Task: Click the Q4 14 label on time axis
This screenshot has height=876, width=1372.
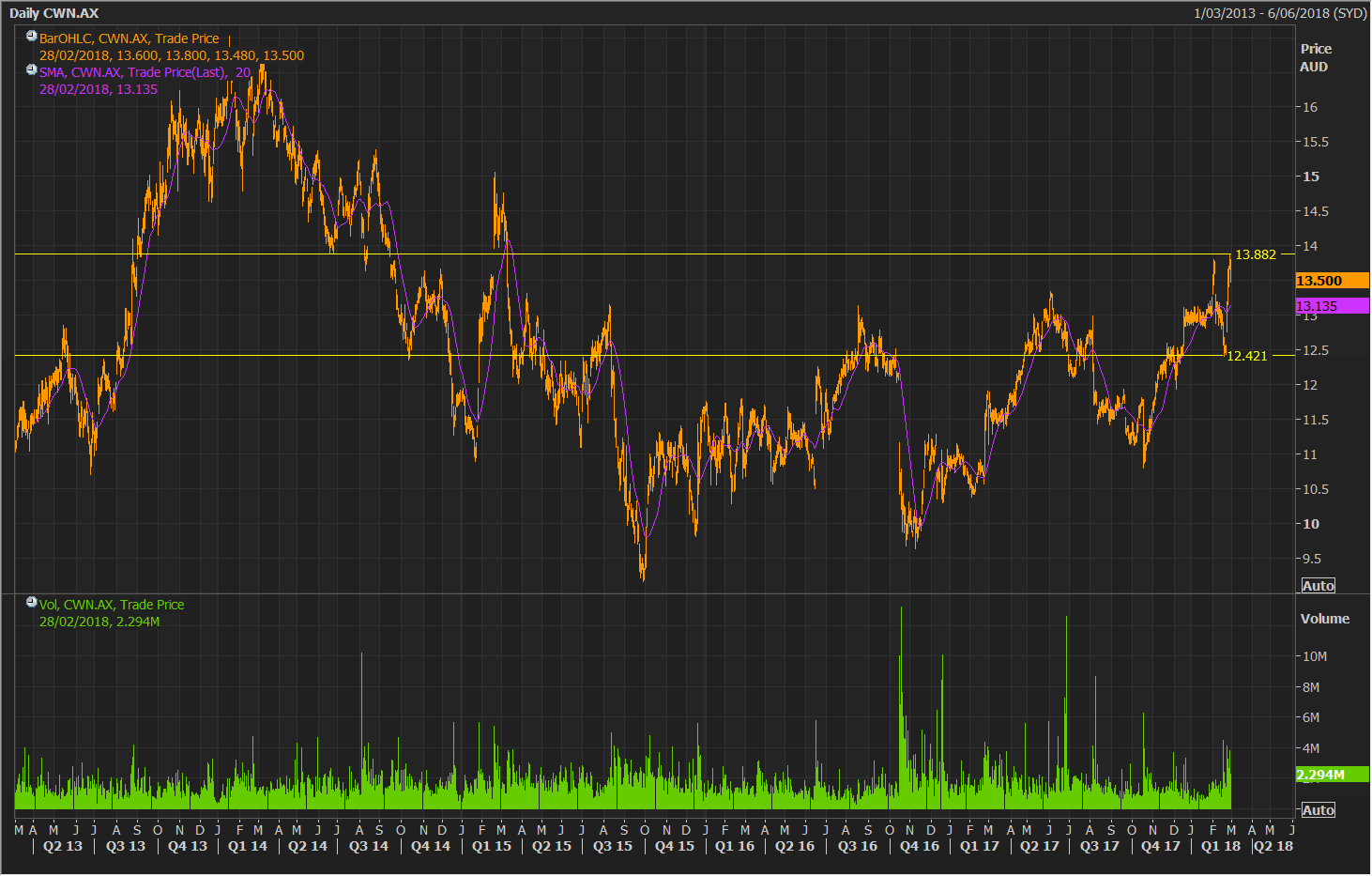Action: coord(431,846)
